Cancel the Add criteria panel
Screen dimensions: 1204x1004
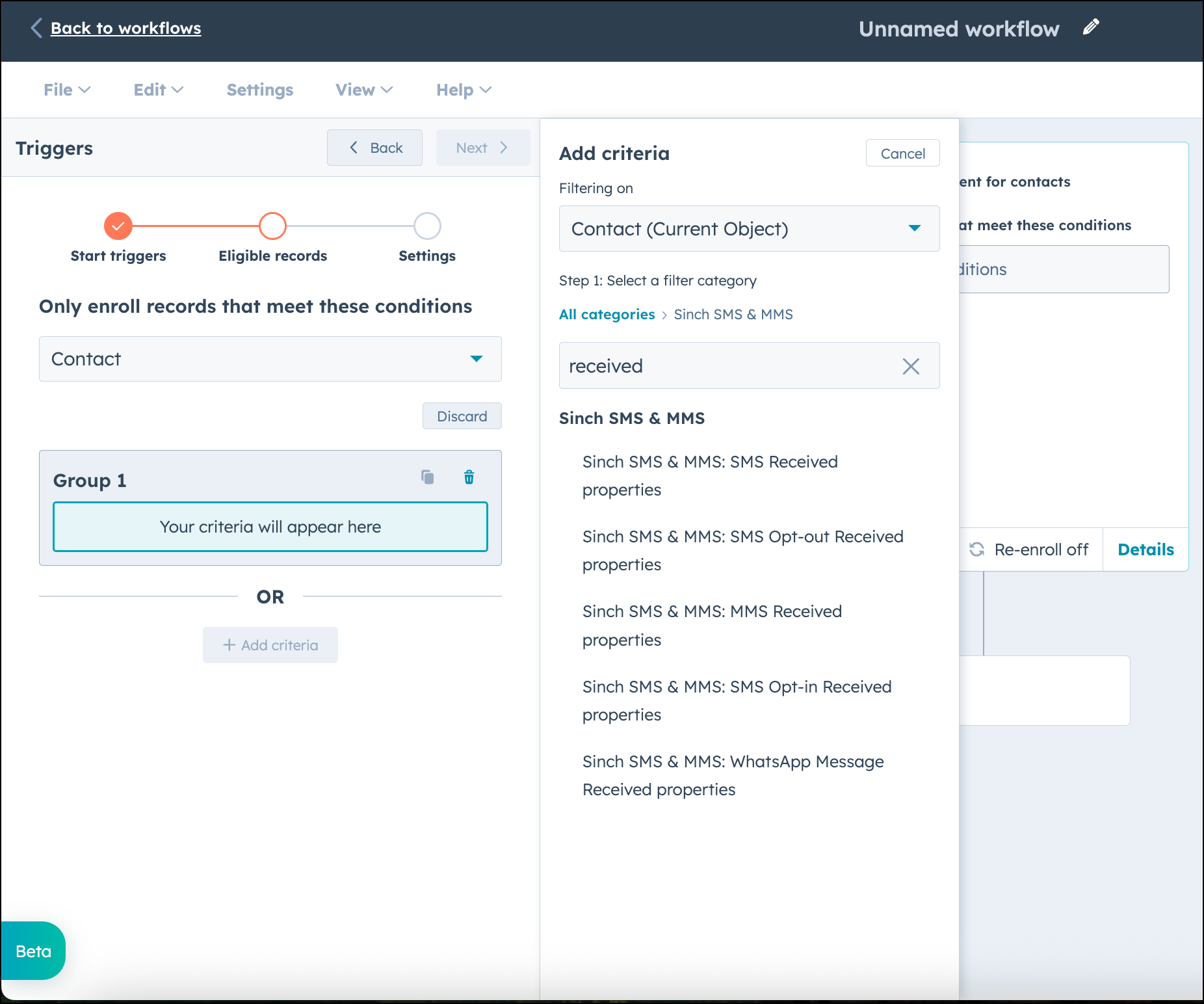click(902, 153)
